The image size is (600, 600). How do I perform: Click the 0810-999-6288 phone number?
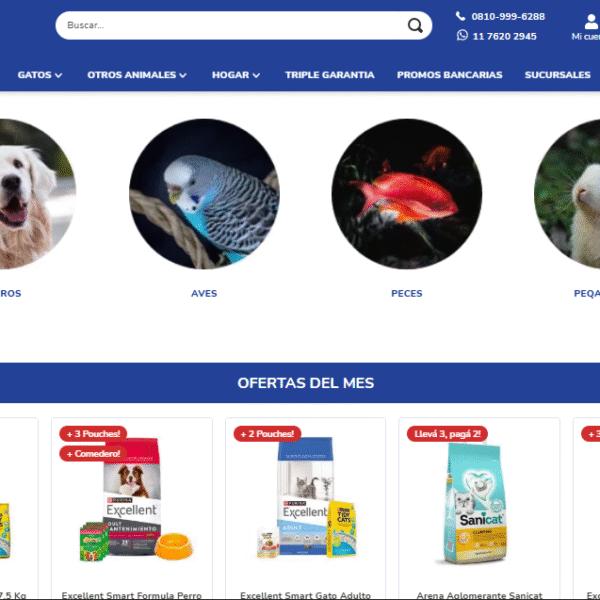[508, 16]
